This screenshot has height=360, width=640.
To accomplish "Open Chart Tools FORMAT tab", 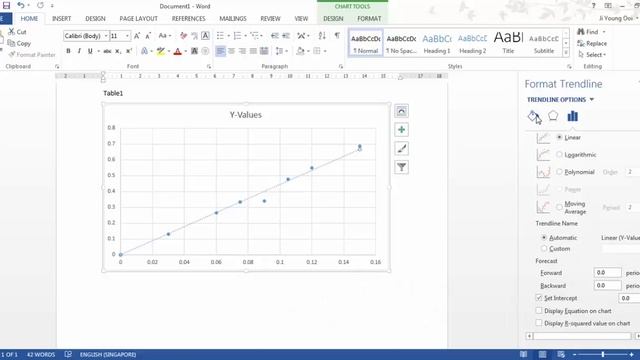I will tap(369, 19).
